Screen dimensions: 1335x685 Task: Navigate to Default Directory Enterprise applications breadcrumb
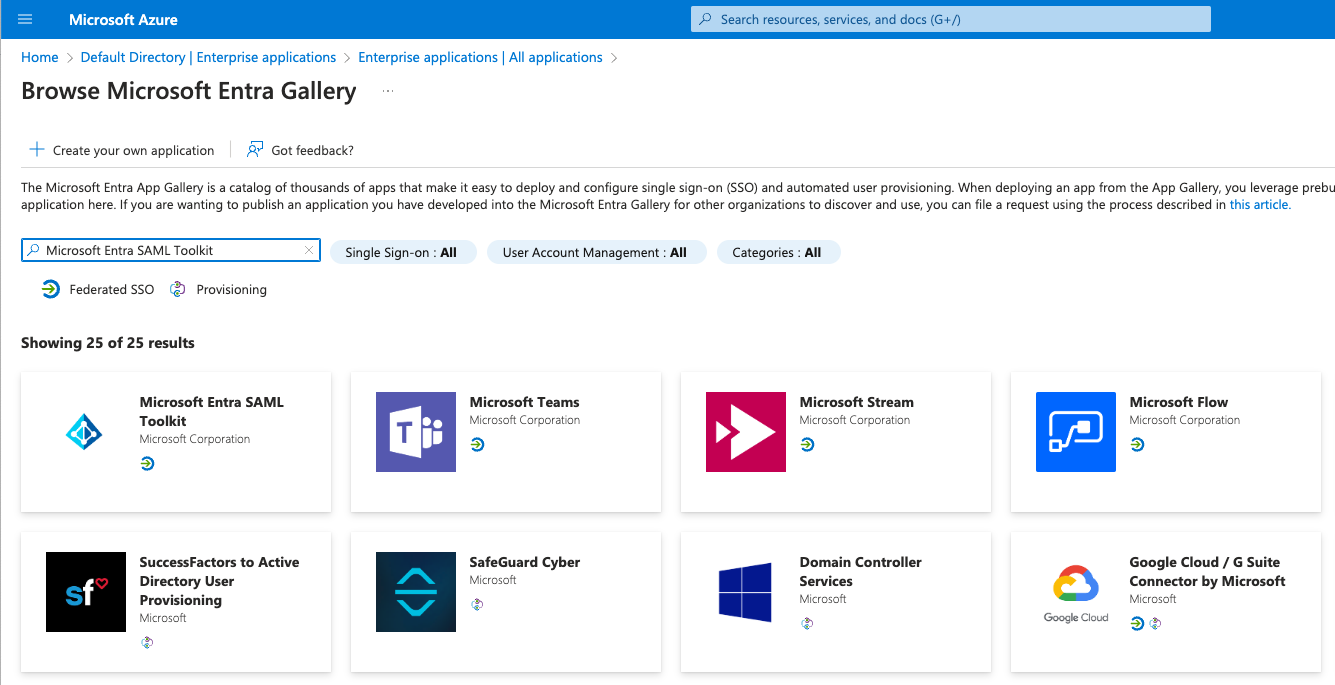[208, 57]
